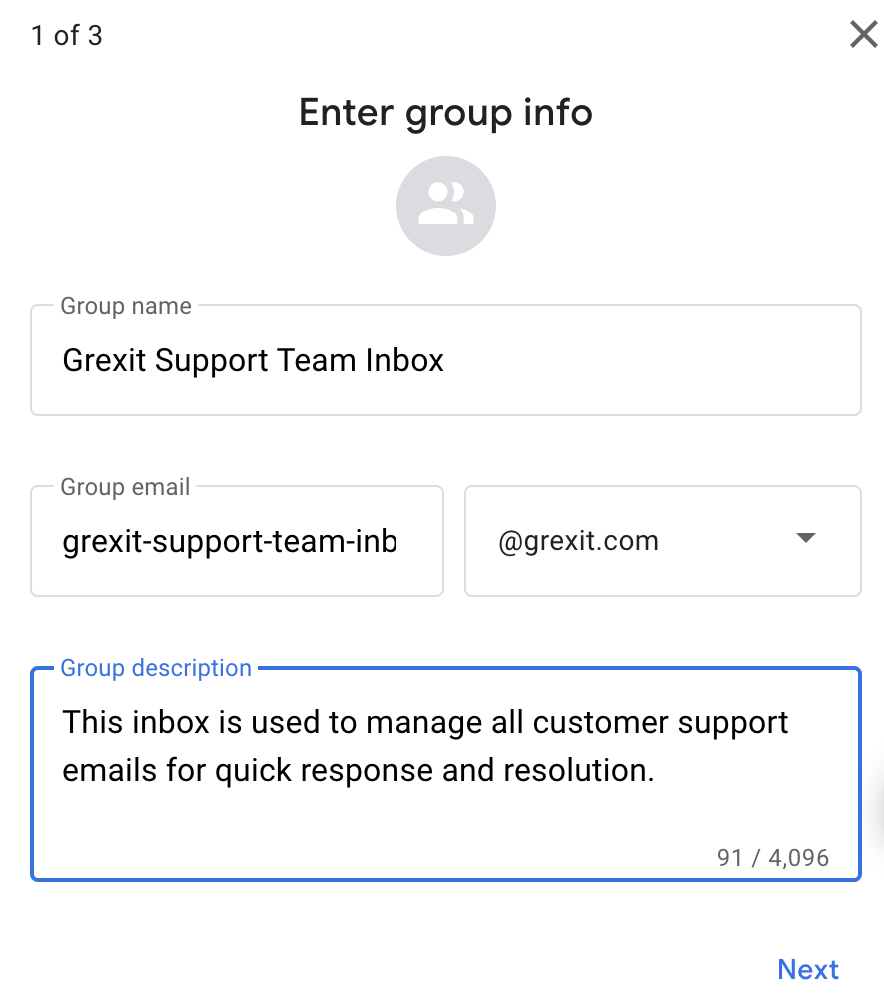Click the people silhouette in the group photo circle
Image resolution: width=884 pixels, height=1004 pixels.
click(446, 205)
